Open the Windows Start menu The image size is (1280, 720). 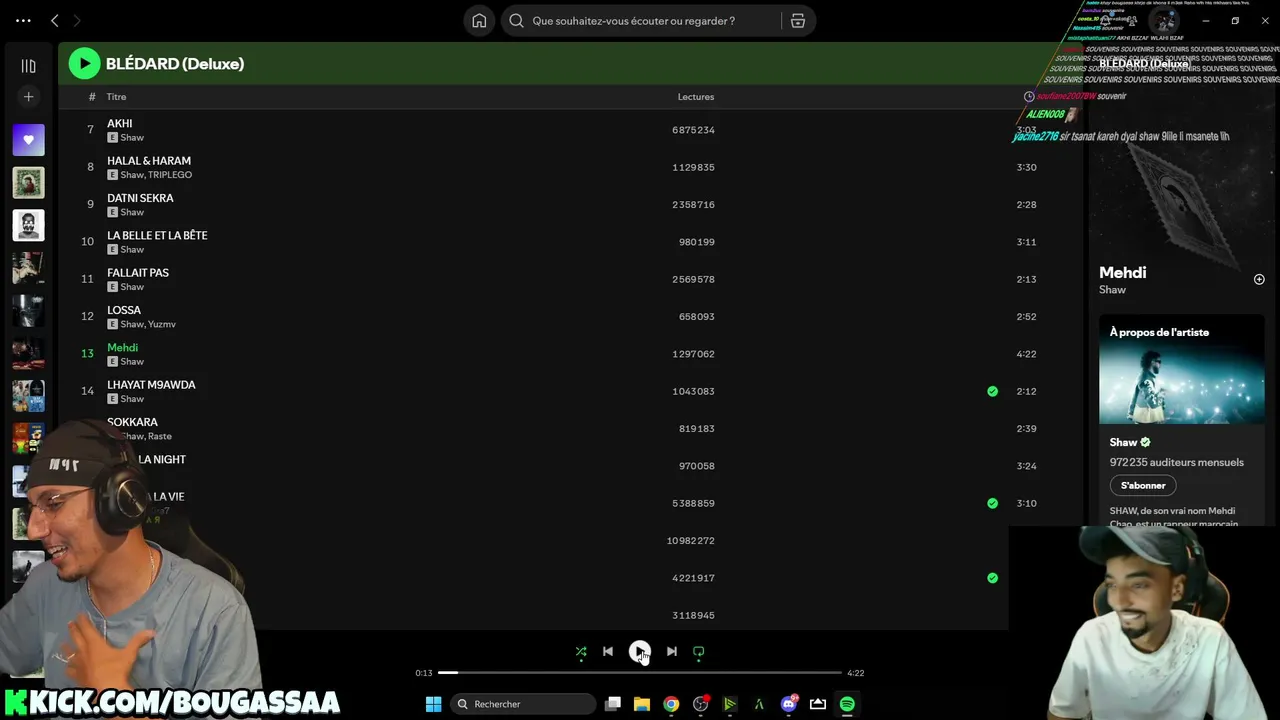[433, 704]
